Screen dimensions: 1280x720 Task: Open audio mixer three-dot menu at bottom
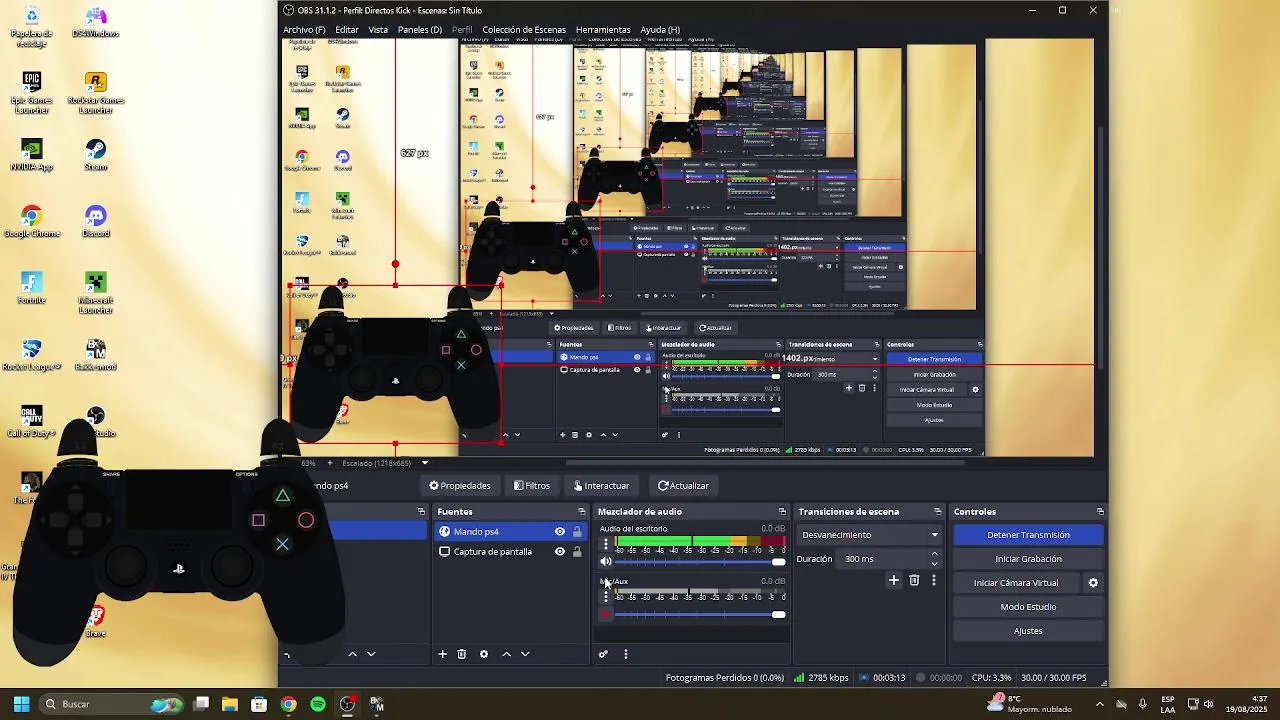(626, 654)
